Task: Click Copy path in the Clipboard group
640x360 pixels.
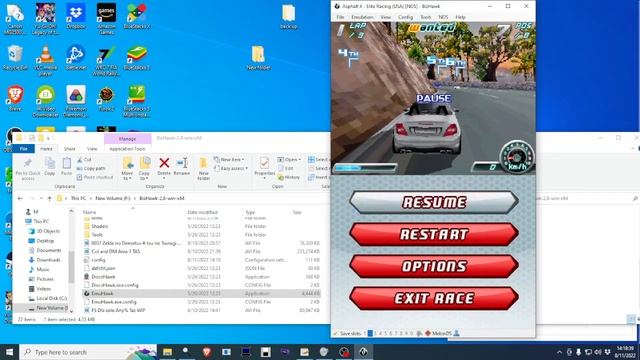Action: coord(91,168)
